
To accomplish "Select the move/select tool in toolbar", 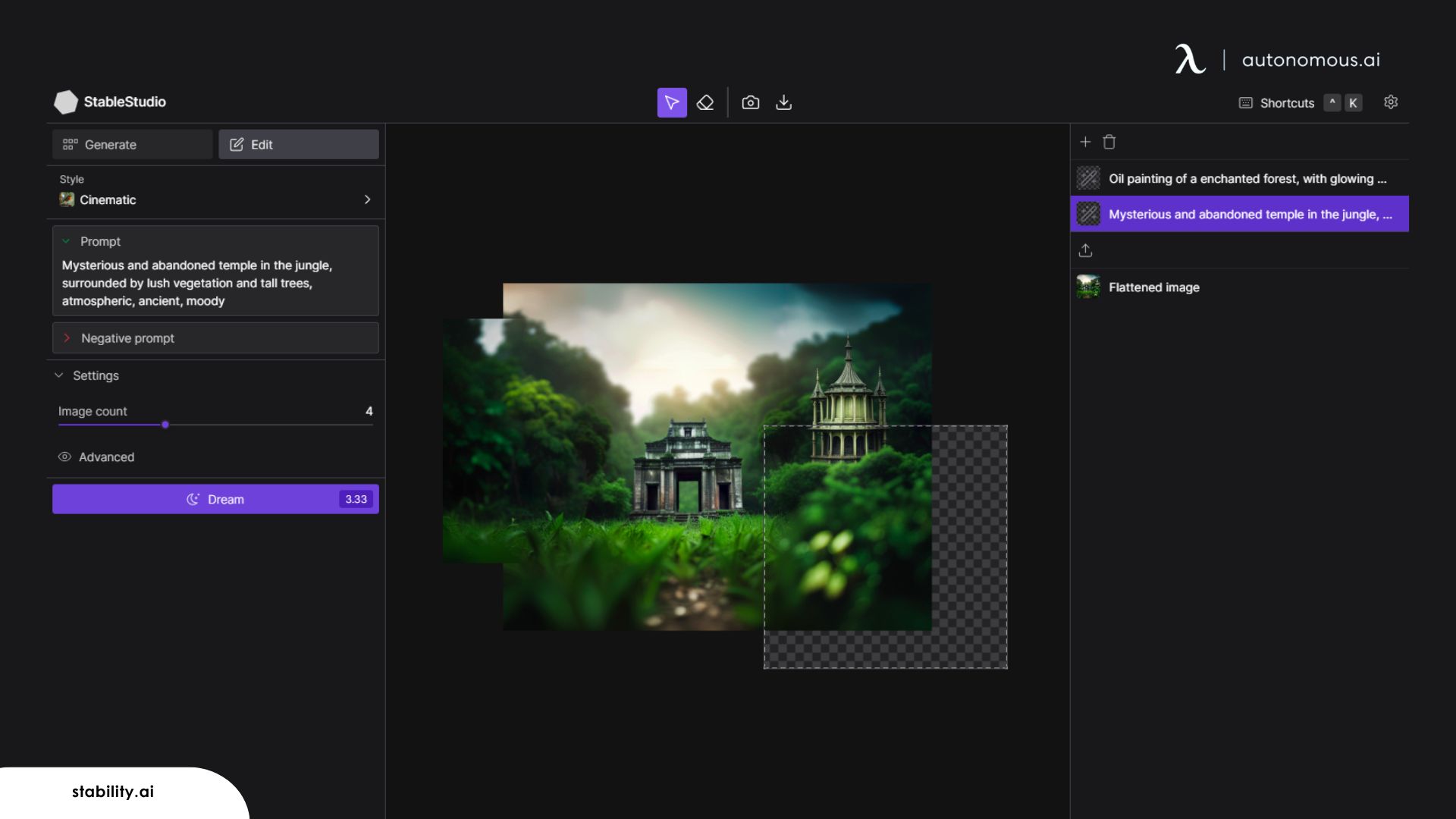I will click(671, 102).
